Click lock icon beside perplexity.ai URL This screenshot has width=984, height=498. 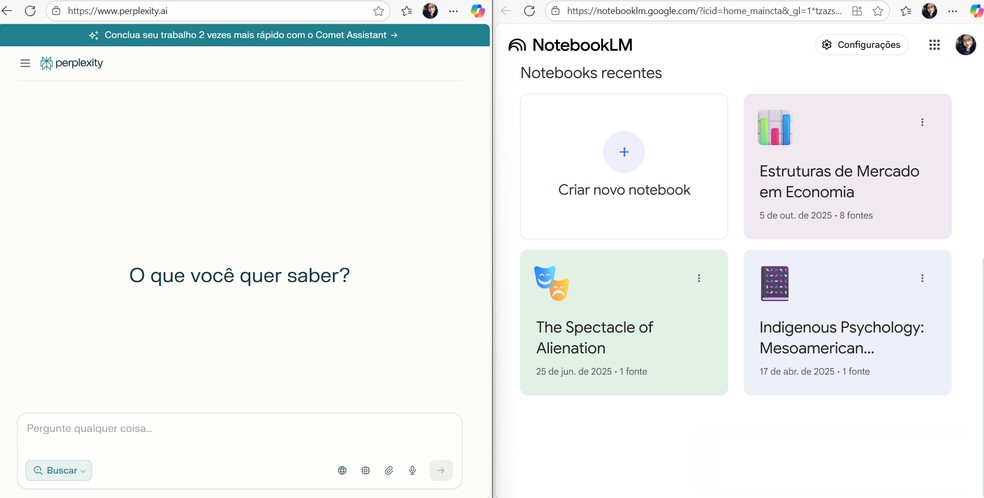click(56, 11)
